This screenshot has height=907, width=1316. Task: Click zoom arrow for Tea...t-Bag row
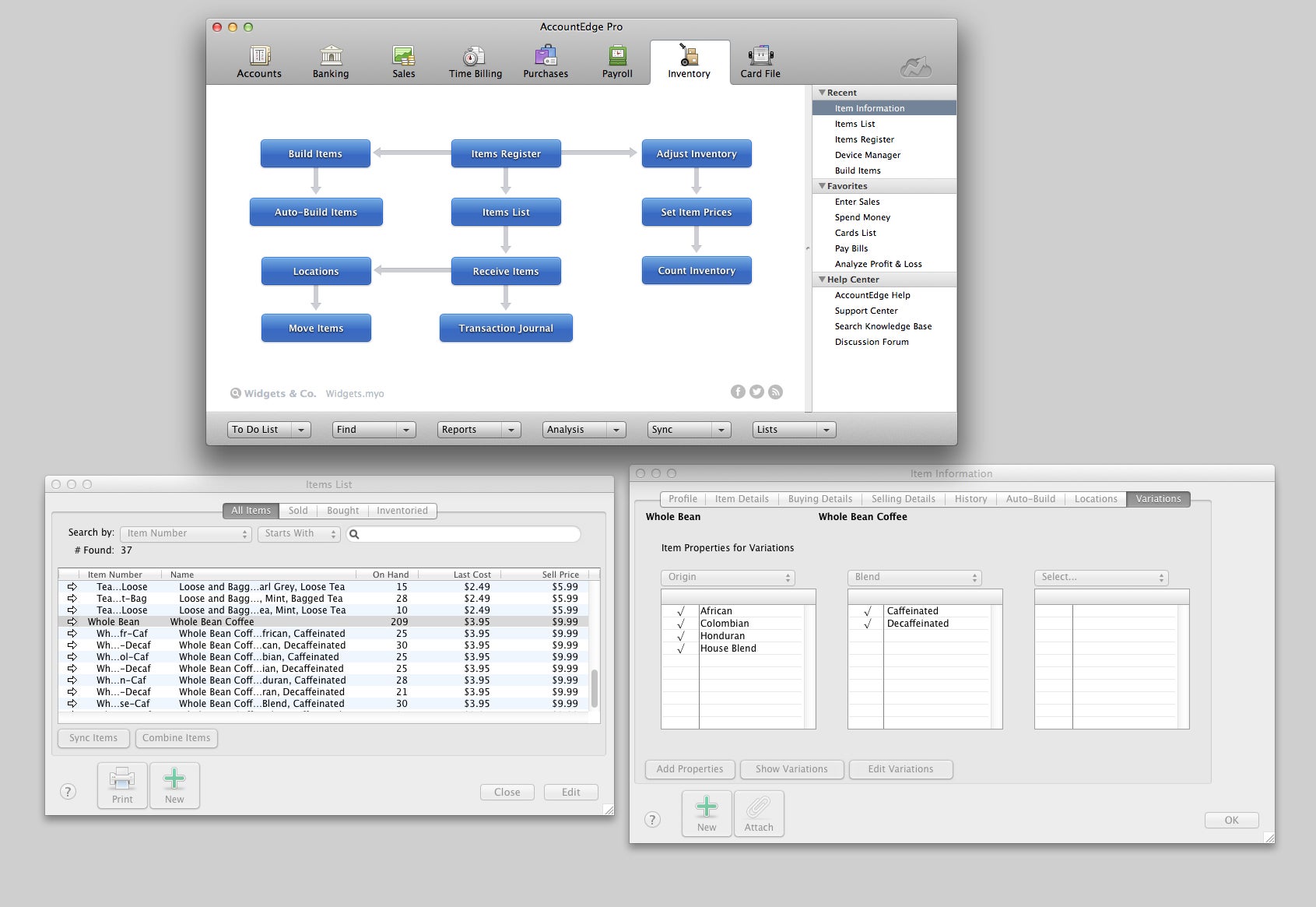click(x=72, y=599)
